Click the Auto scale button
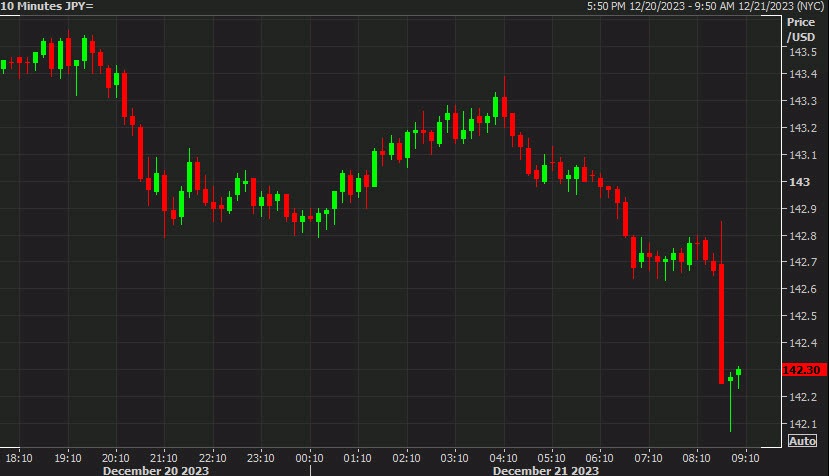Image resolution: width=829 pixels, height=476 pixels. (802, 441)
